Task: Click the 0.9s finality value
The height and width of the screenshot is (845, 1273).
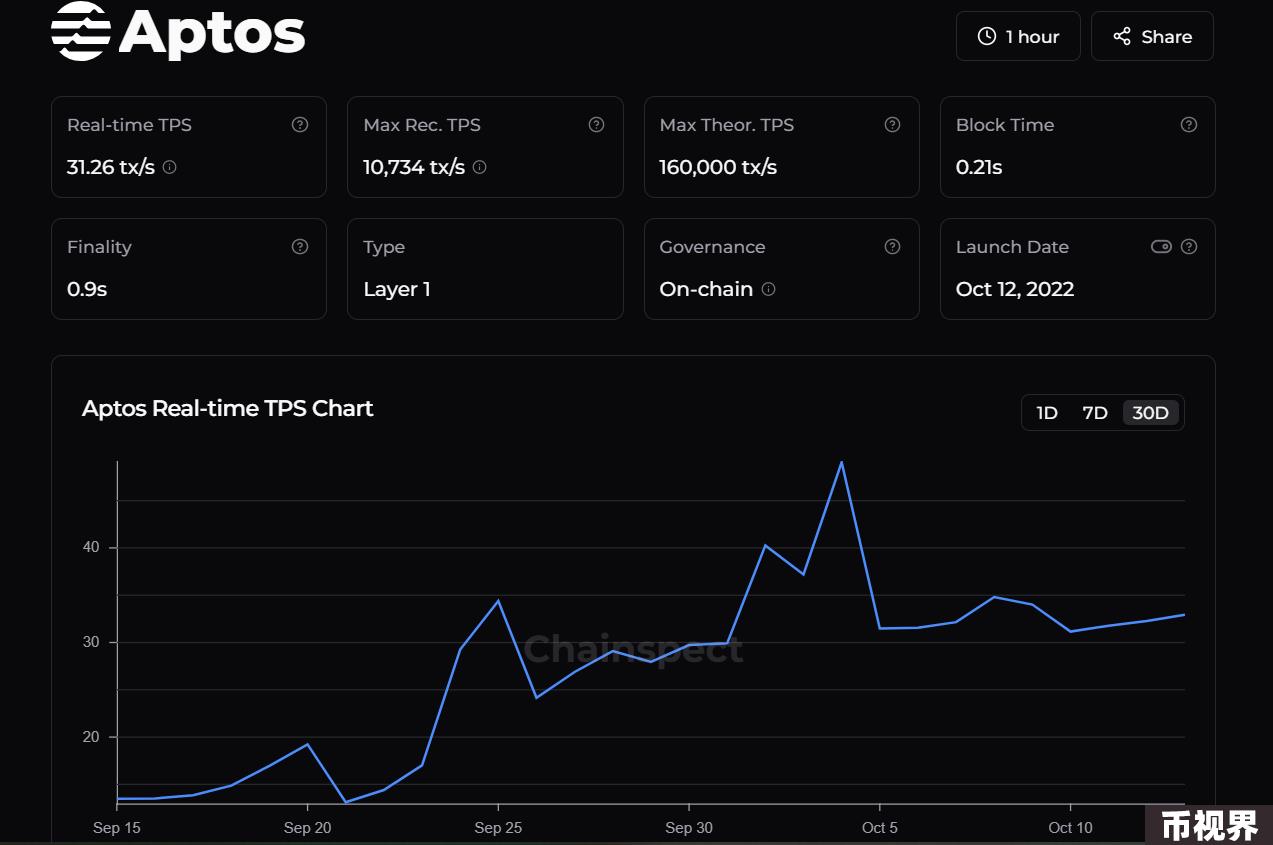Action: (87, 289)
